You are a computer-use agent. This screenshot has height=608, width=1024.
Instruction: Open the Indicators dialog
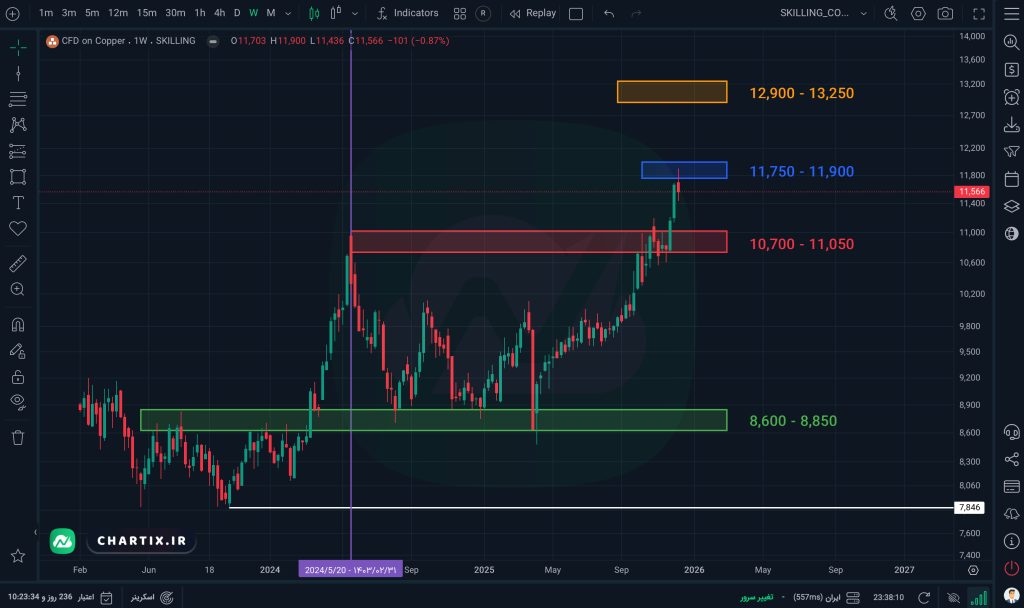click(x=407, y=13)
